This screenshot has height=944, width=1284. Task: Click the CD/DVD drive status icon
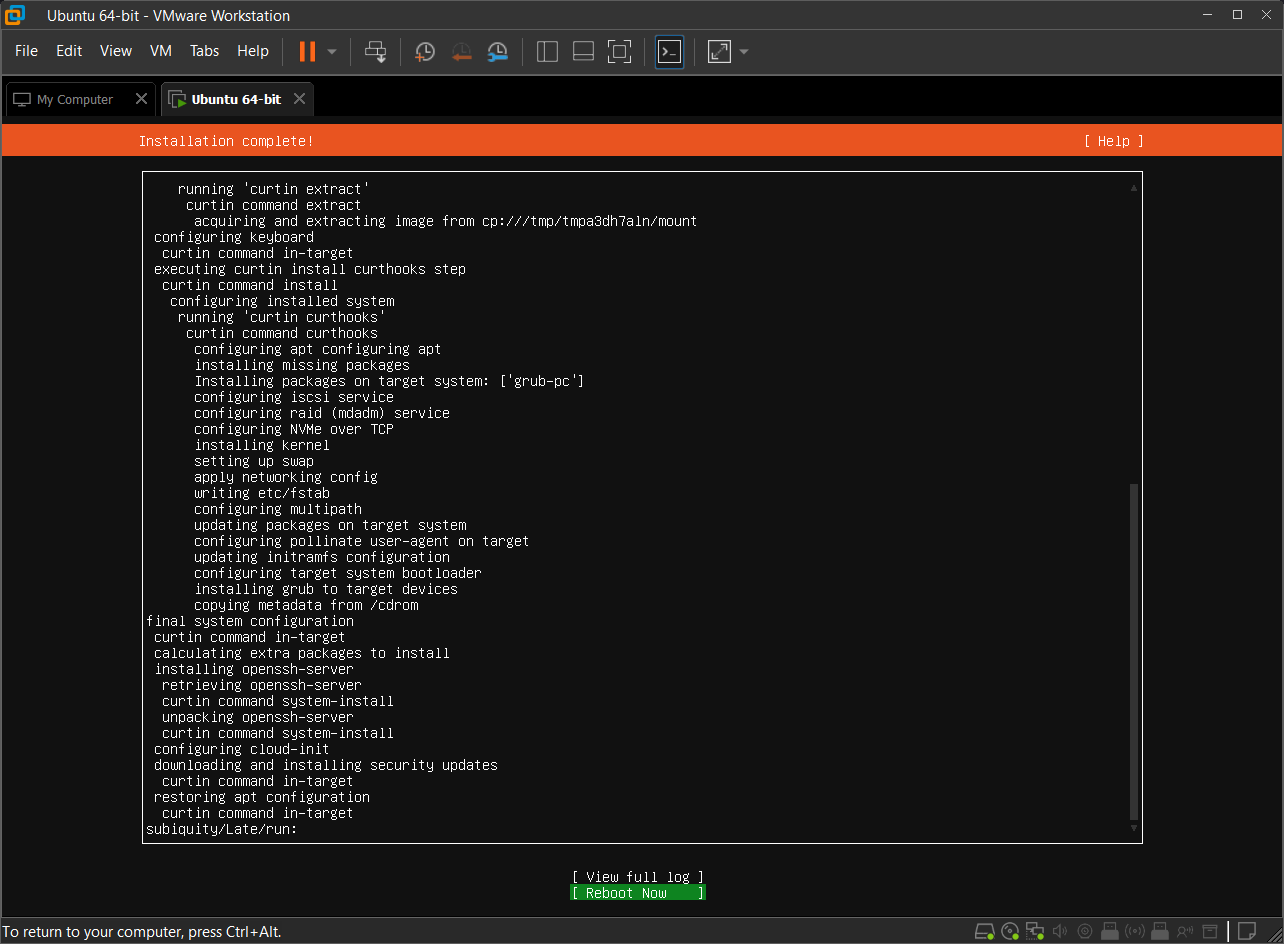click(x=1010, y=931)
